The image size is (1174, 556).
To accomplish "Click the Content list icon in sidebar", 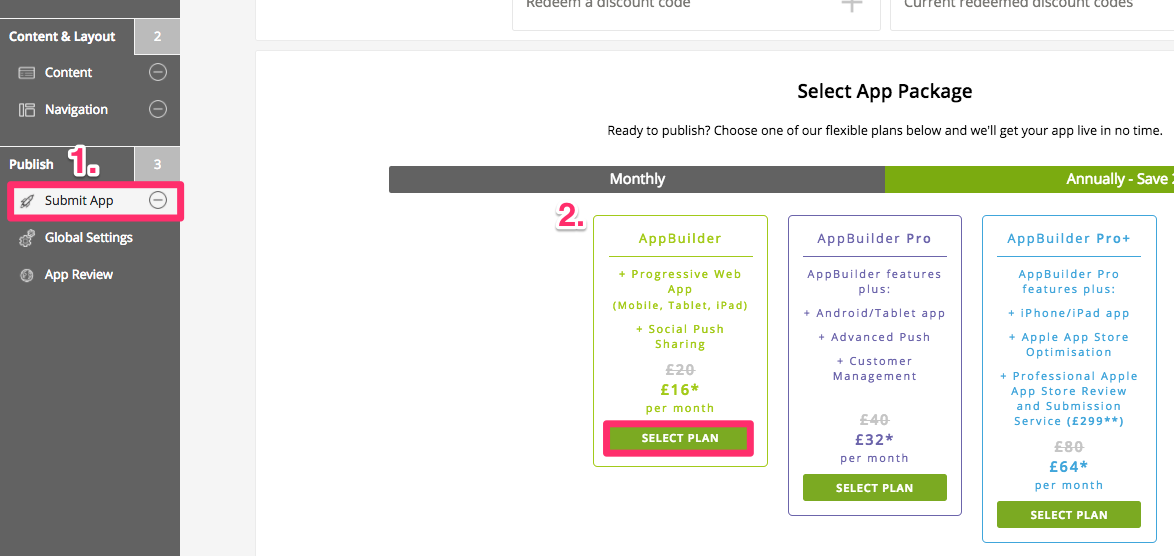I will click(27, 73).
